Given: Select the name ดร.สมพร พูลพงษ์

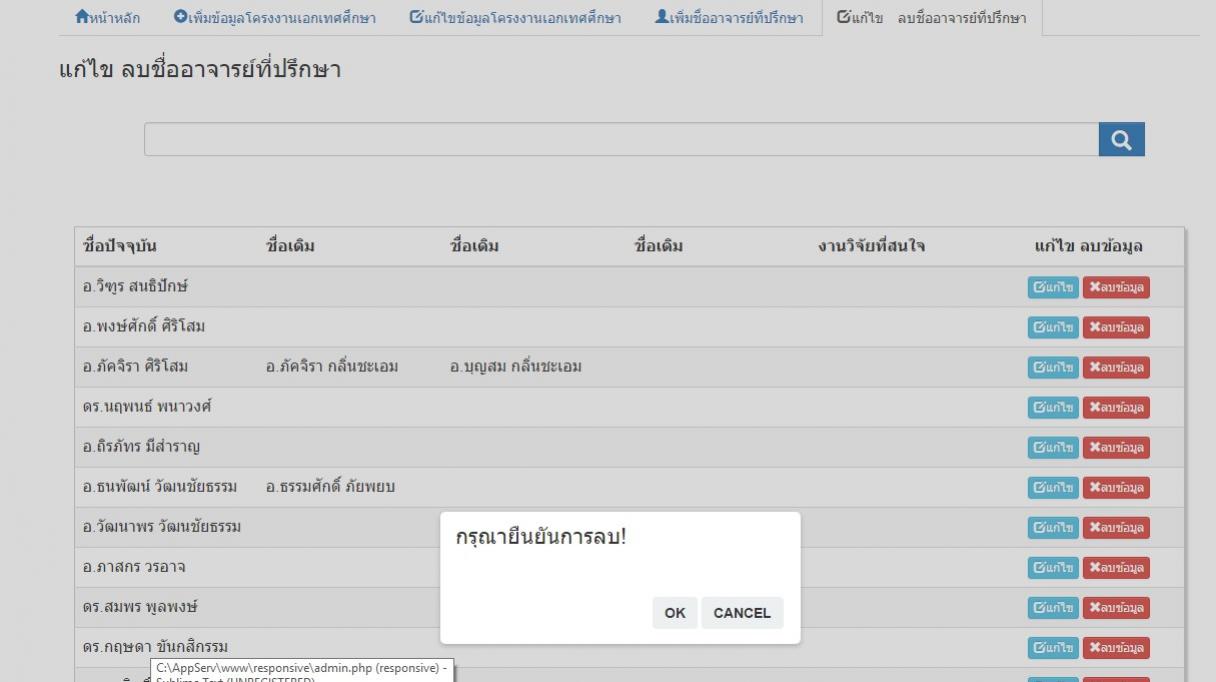Looking at the screenshot, I should 140,607.
